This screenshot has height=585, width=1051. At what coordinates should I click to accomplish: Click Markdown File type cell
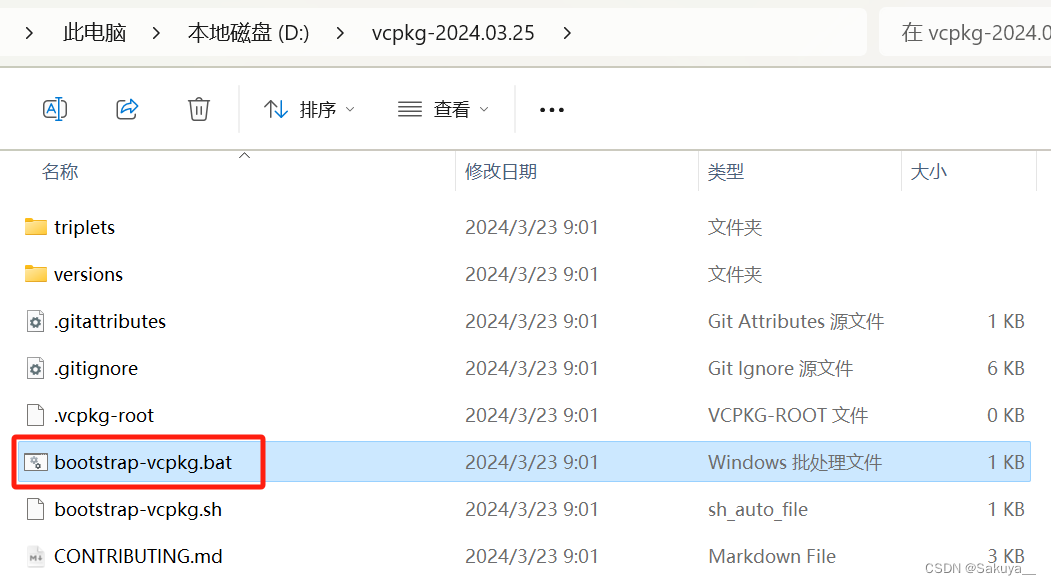771,556
